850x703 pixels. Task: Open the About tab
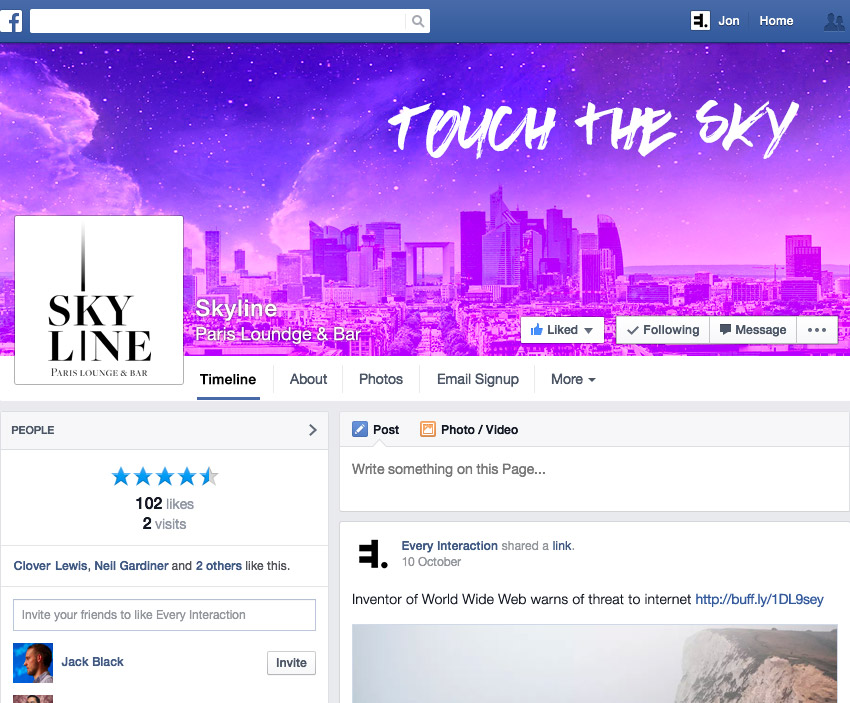point(308,379)
